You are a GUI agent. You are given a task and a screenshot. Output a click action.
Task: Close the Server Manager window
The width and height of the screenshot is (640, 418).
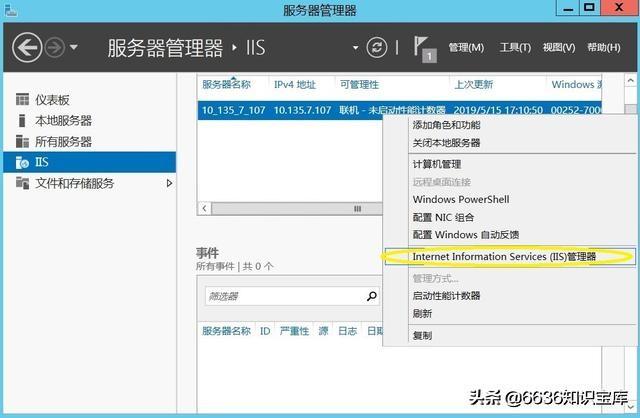click(619, 8)
